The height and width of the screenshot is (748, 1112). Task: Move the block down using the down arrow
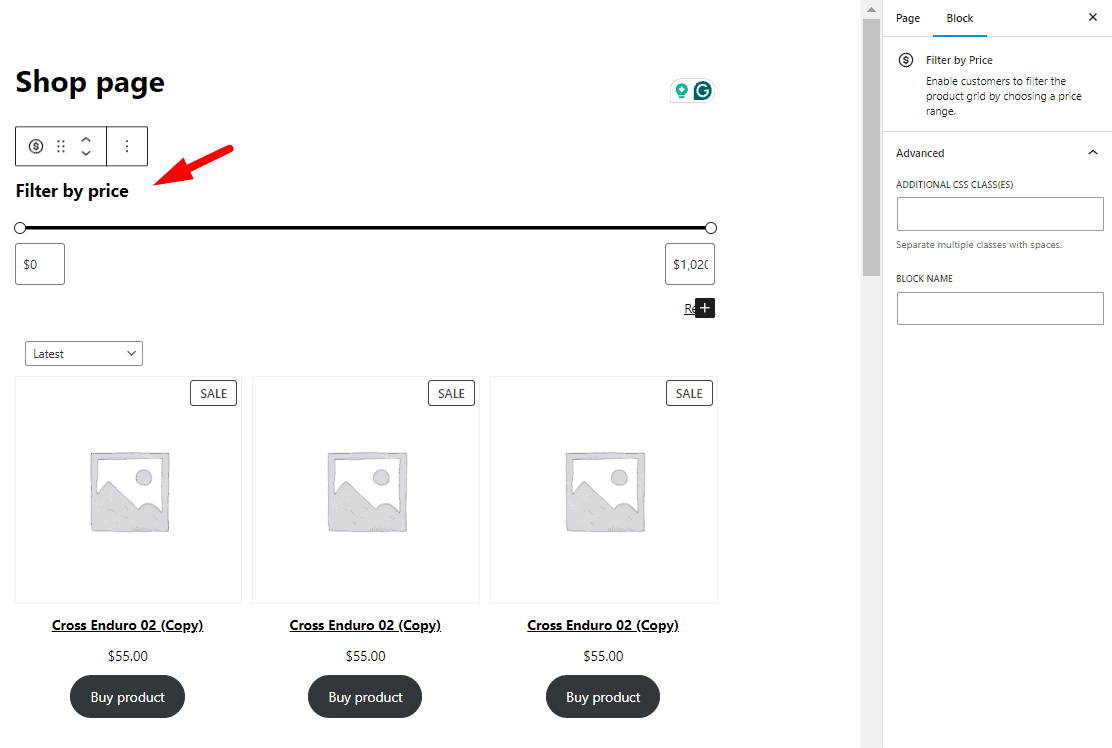pos(86,152)
